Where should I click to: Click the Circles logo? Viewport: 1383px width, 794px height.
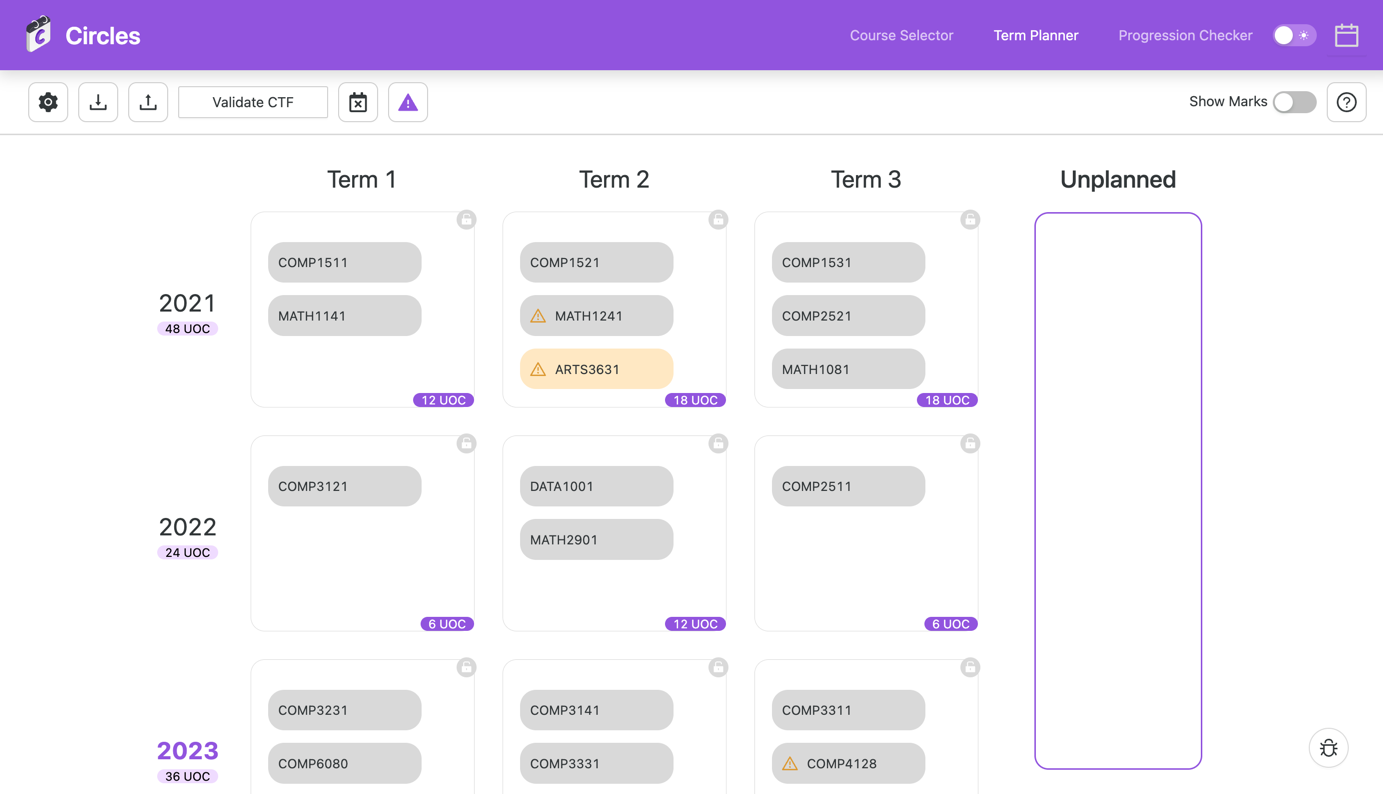point(39,35)
